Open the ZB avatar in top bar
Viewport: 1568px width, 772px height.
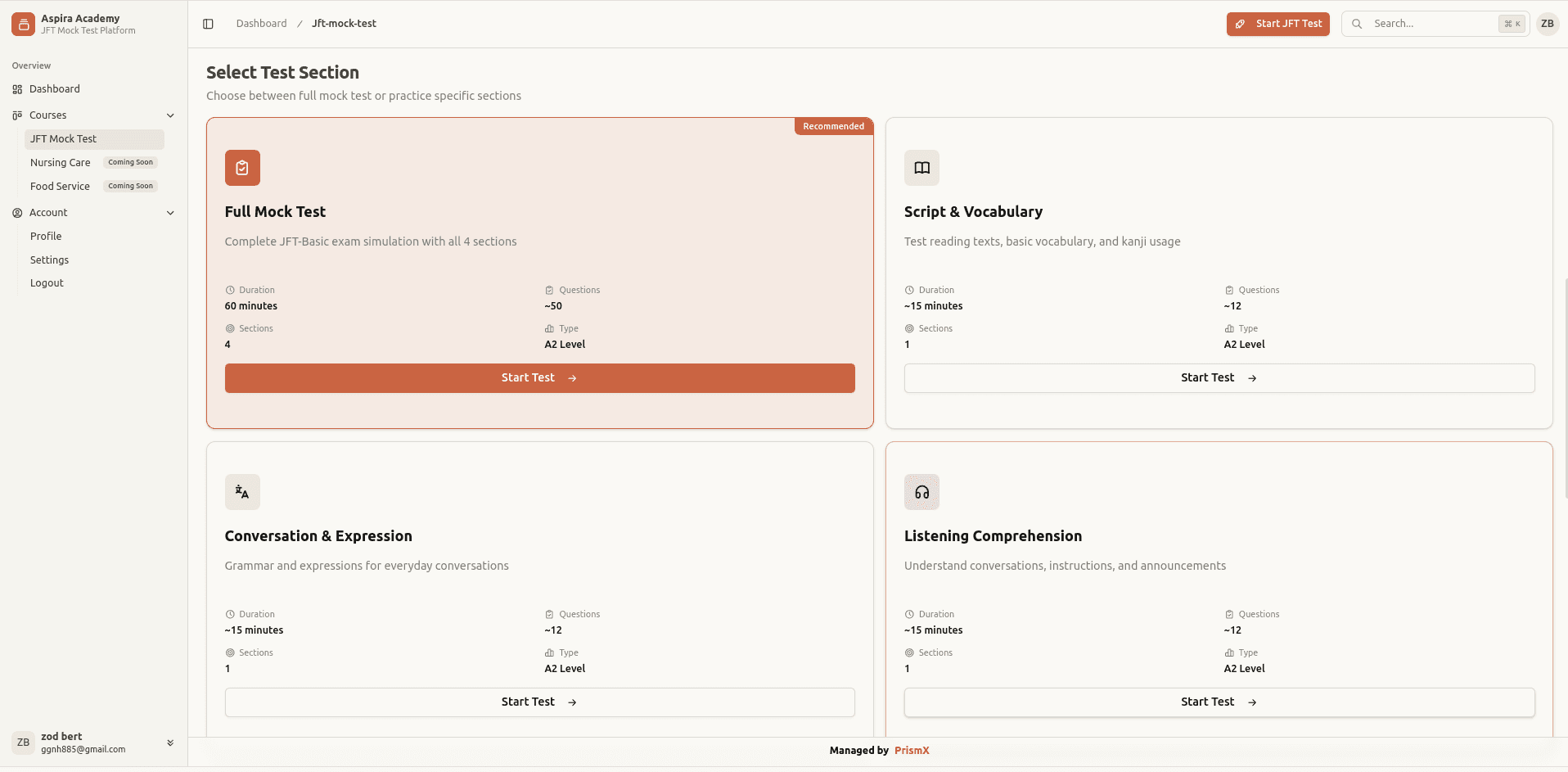pos(1548,24)
